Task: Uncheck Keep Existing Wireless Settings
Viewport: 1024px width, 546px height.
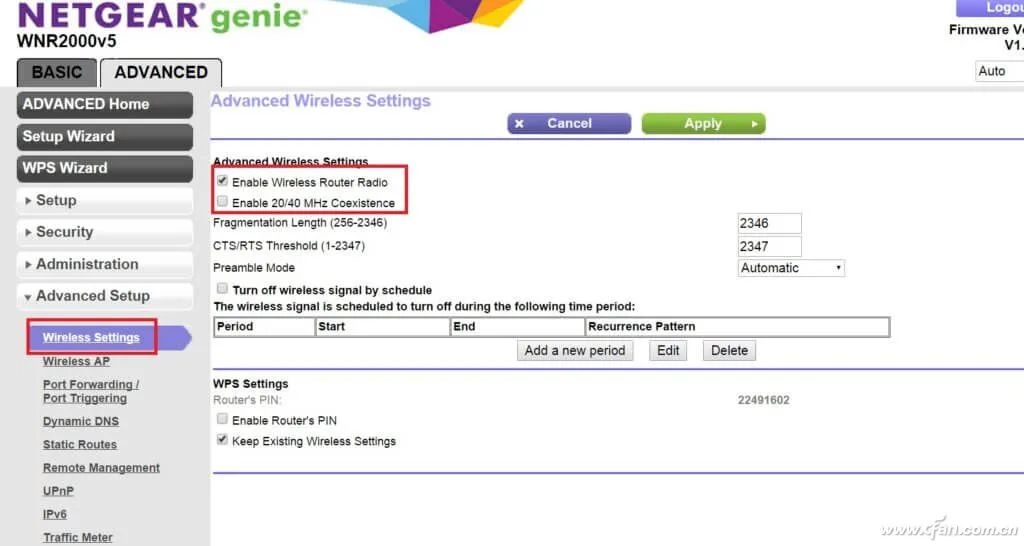Action: (223, 440)
